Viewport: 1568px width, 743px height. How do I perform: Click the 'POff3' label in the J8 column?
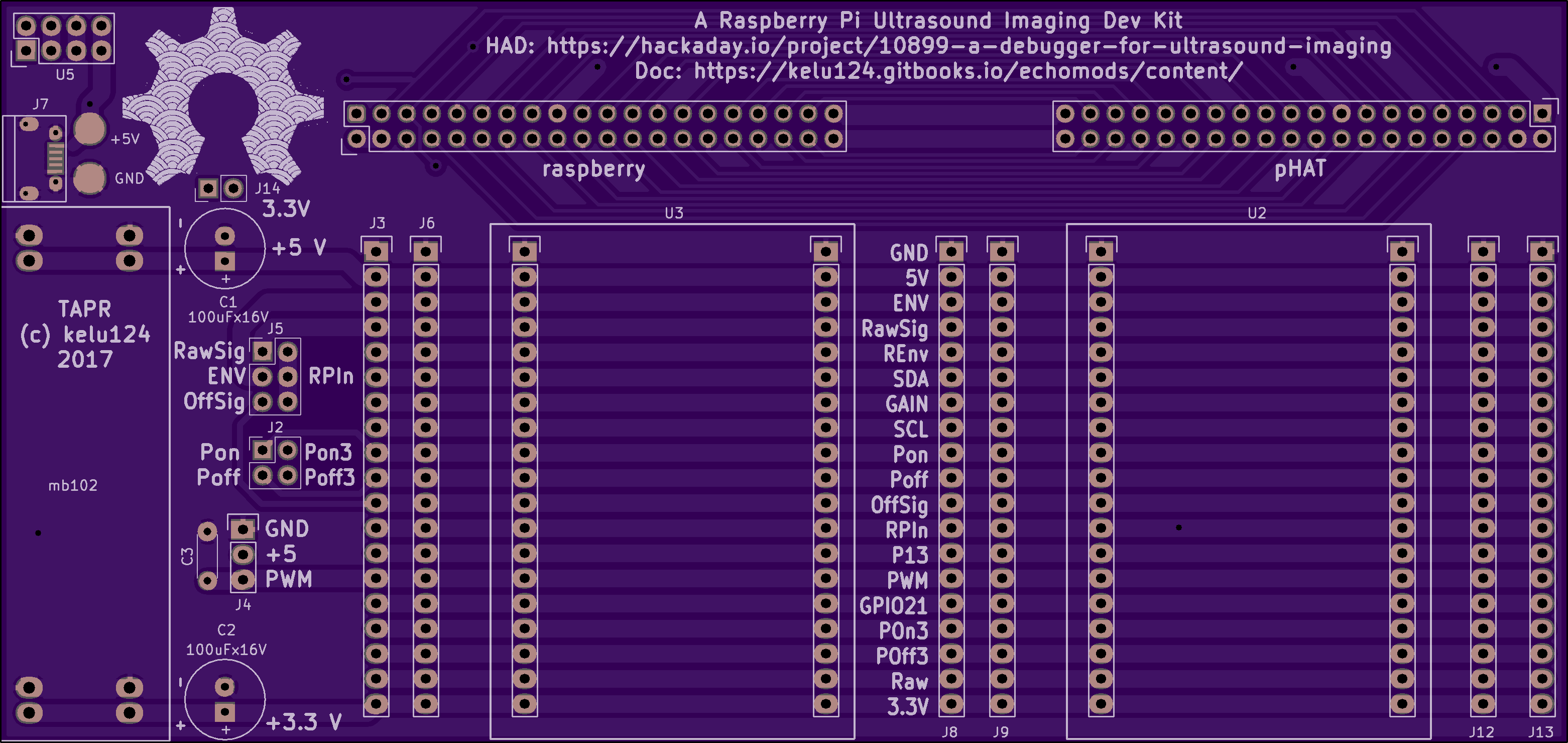(902, 657)
